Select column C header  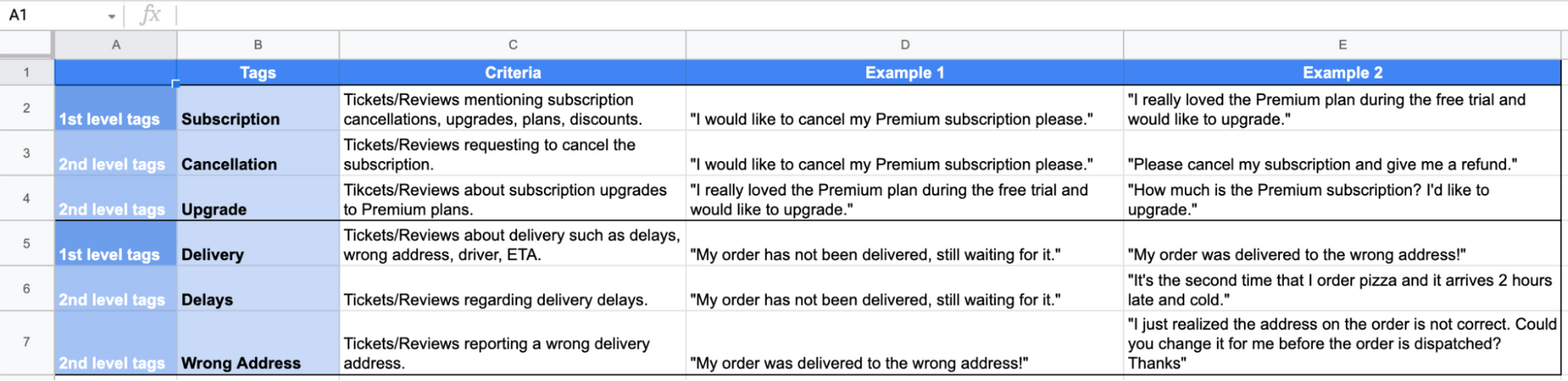(x=512, y=45)
